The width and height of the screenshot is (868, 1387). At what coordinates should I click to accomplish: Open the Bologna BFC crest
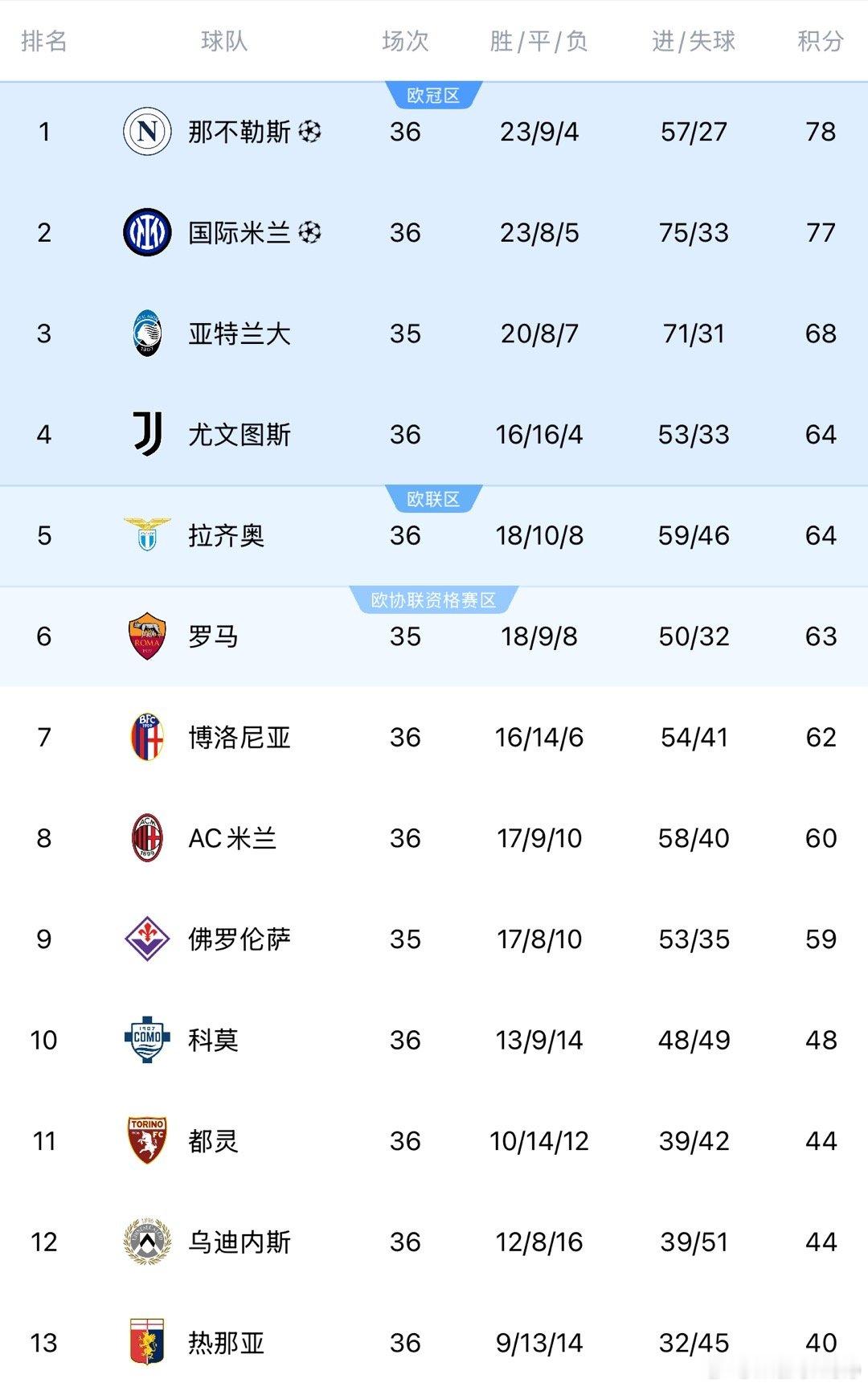[147, 737]
